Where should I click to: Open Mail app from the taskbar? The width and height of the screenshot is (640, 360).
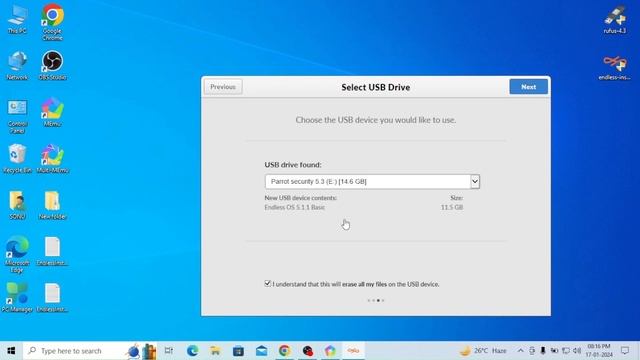[x=261, y=351]
